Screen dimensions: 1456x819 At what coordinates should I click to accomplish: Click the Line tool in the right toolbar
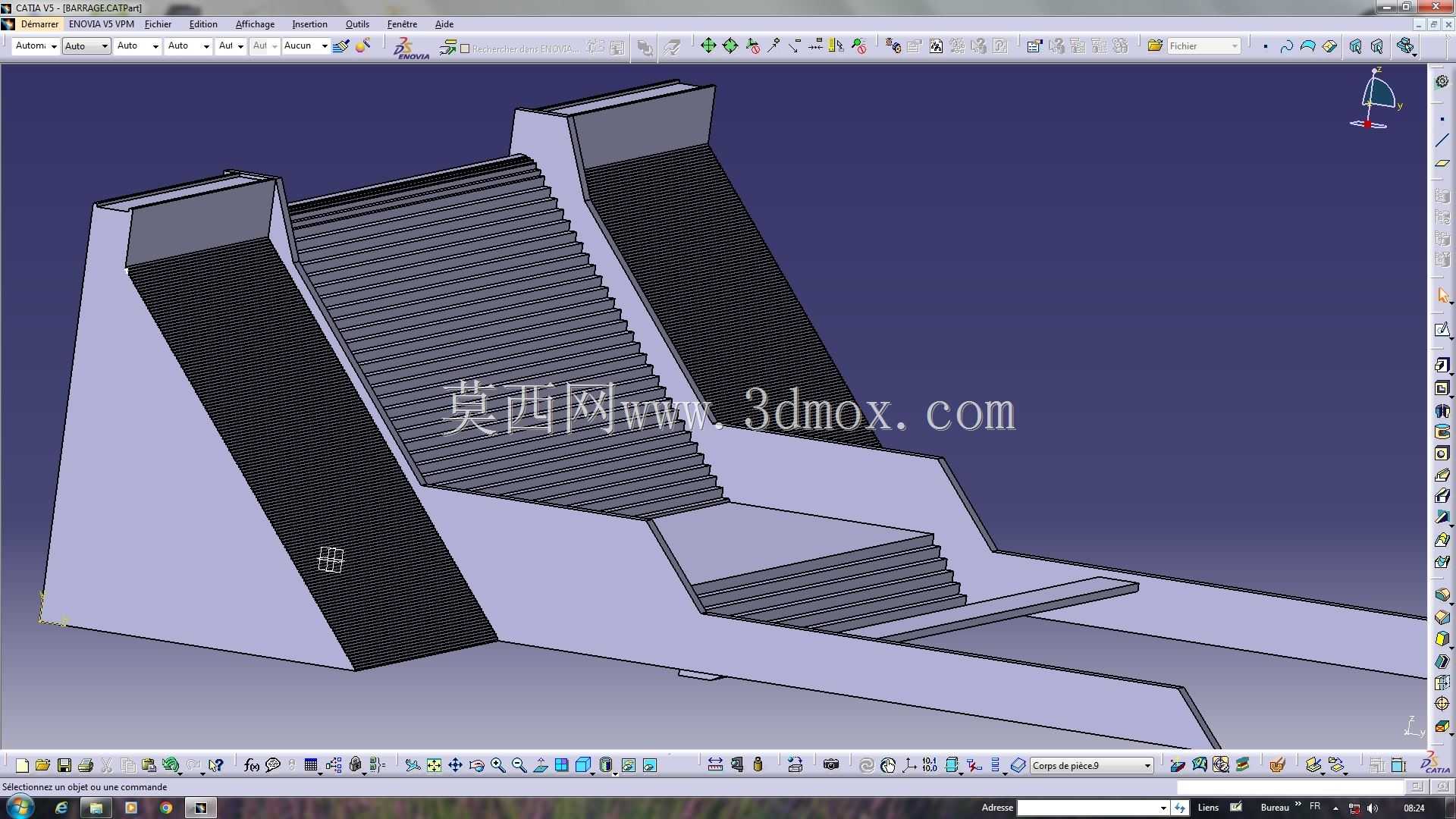pyautogui.click(x=1442, y=141)
